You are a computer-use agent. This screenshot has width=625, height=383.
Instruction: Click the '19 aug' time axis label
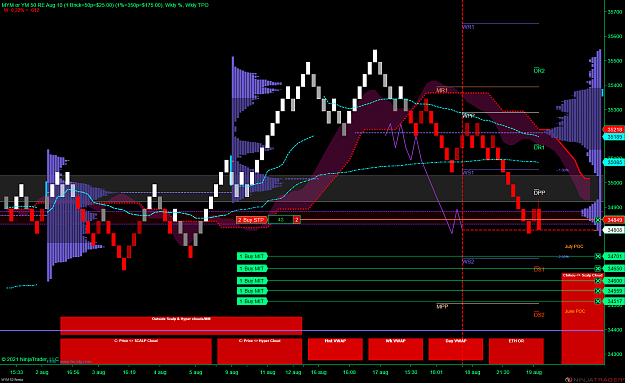[x=534, y=372]
